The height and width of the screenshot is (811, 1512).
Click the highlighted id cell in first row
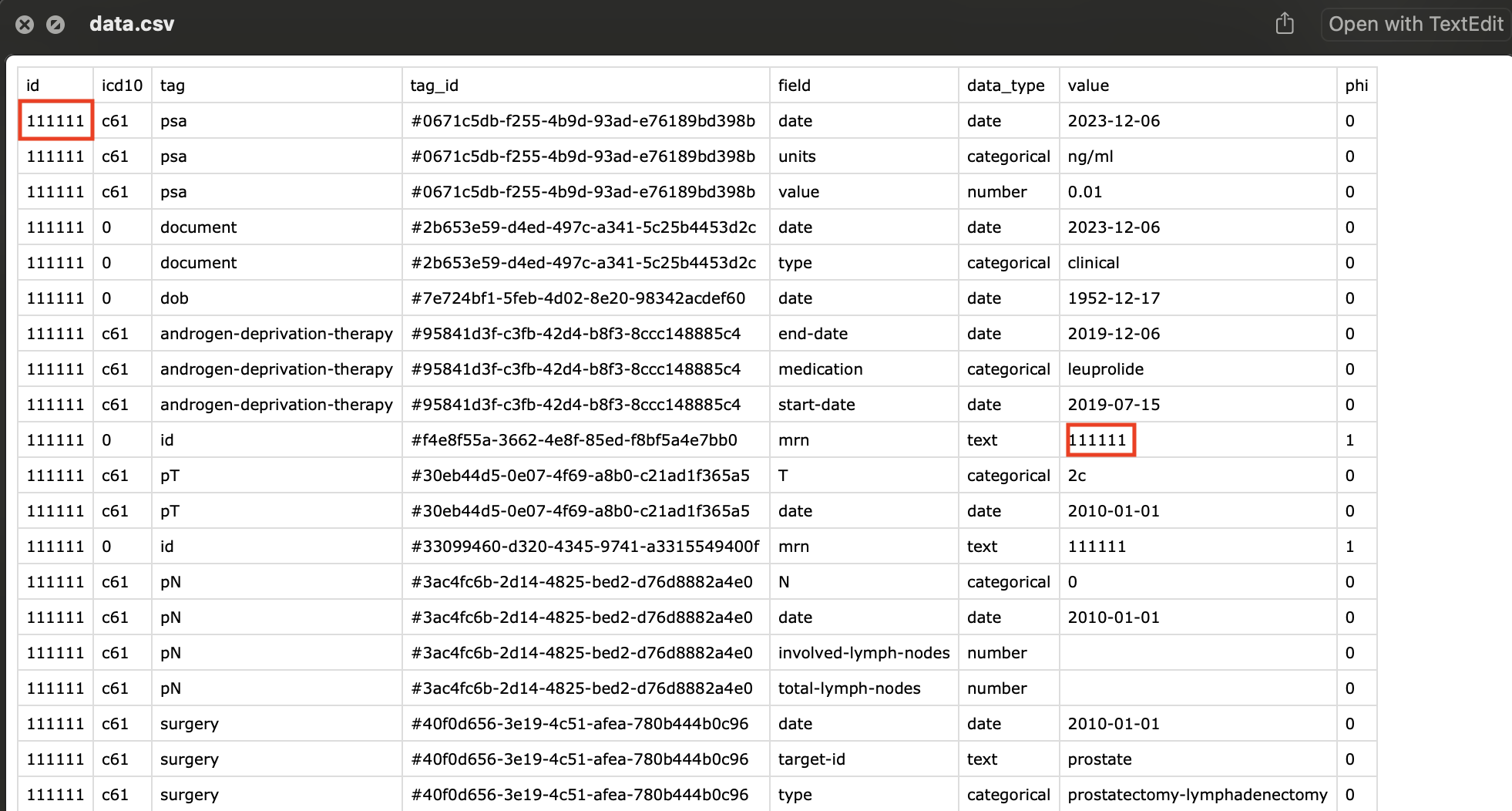point(55,121)
